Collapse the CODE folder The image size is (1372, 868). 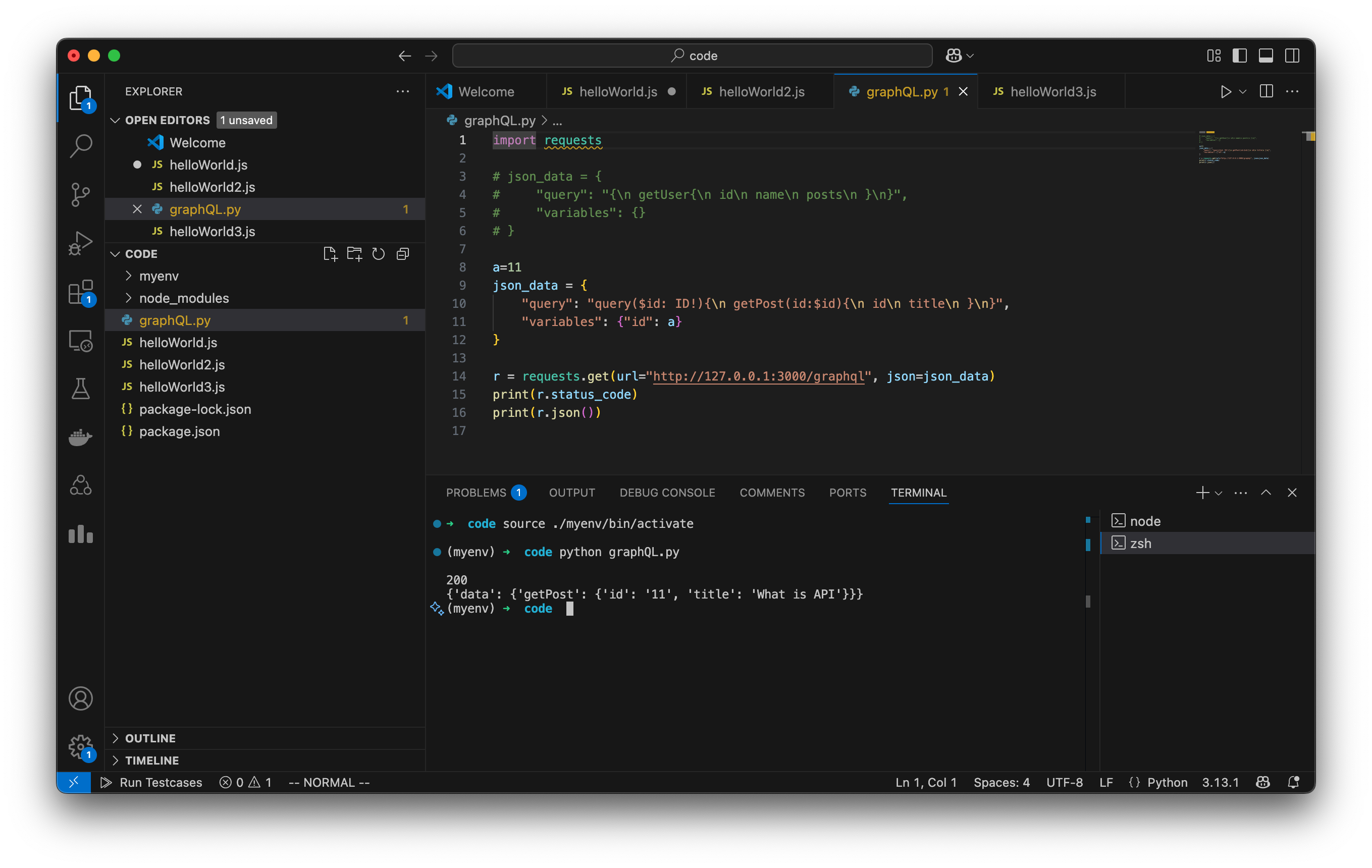(x=116, y=254)
